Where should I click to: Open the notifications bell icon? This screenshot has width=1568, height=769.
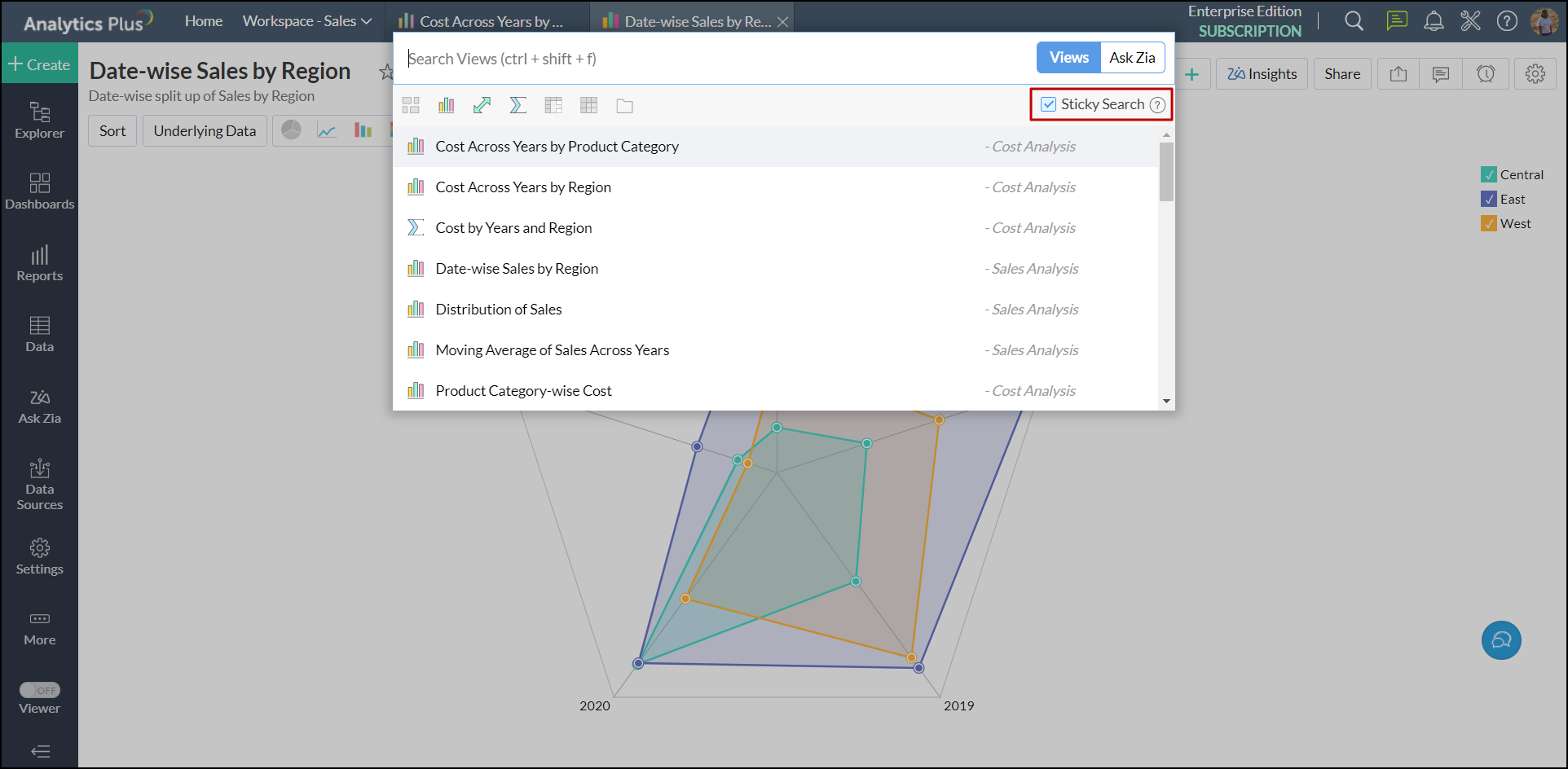point(1434,21)
